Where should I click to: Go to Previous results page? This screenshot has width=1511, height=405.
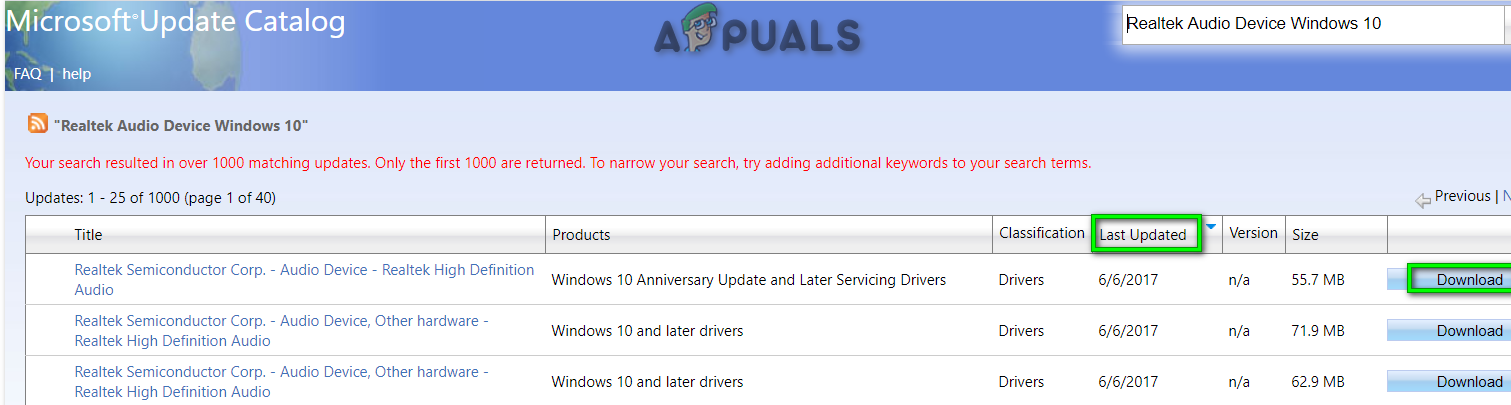tap(1462, 196)
